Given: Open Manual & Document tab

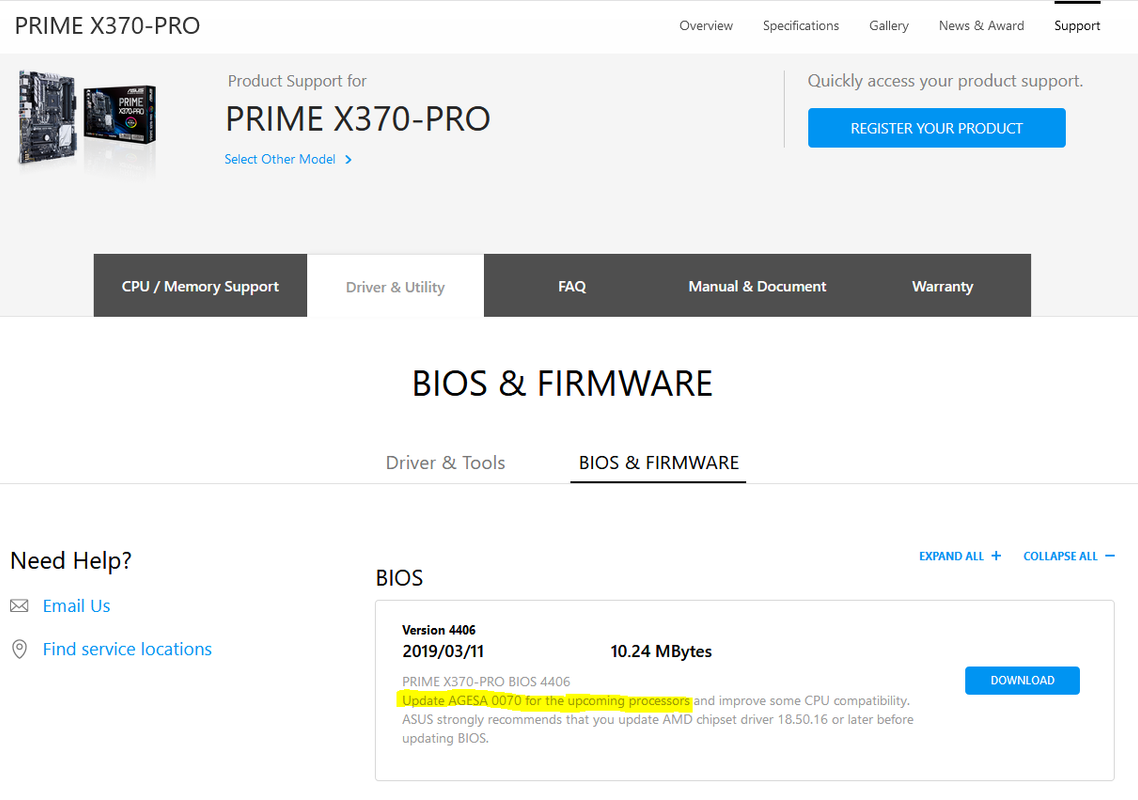Looking at the screenshot, I should click(x=757, y=286).
